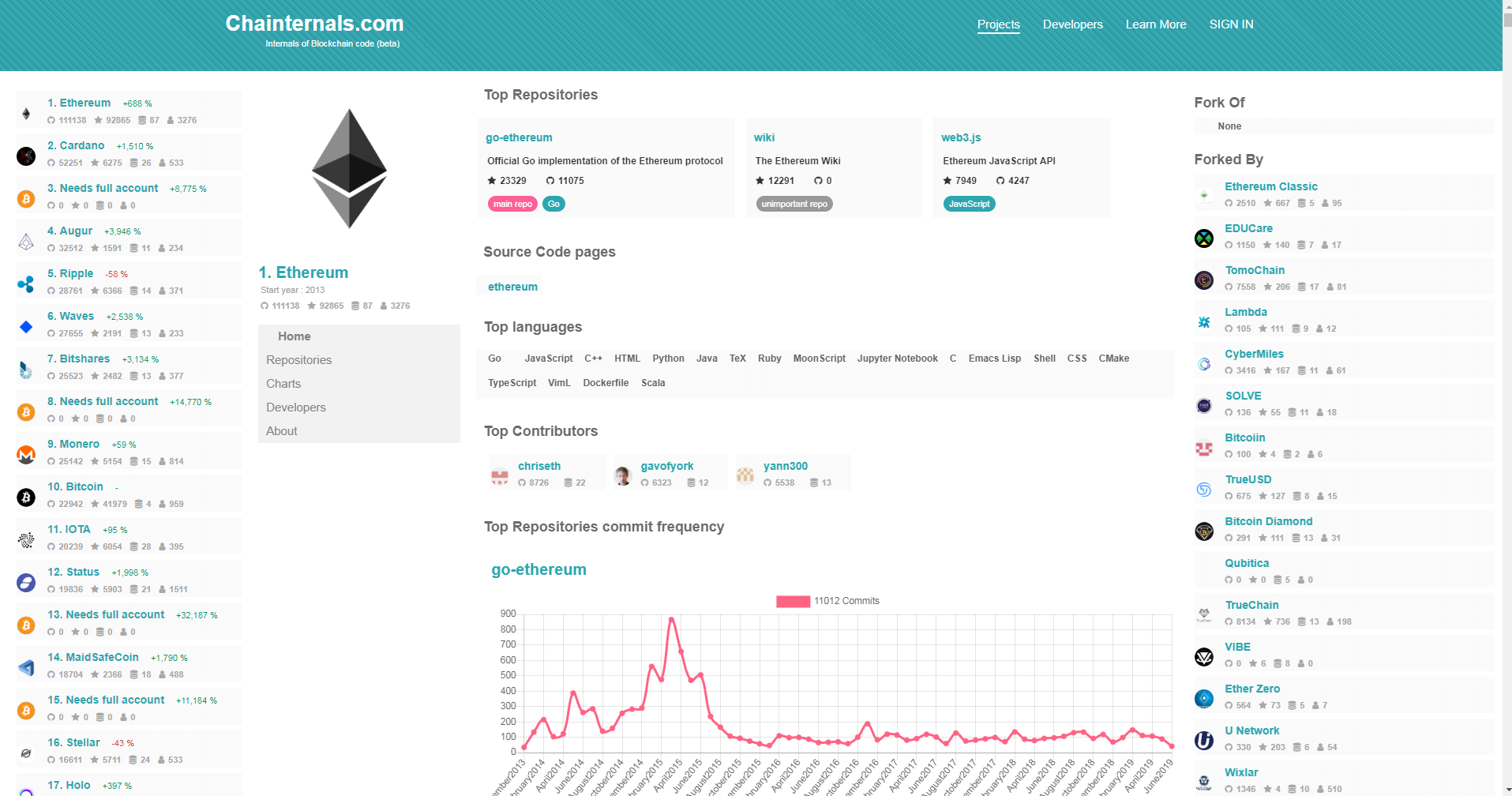Click the Chainternals.com site title
This screenshot has width=1512, height=796.
(x=314, y=24)
